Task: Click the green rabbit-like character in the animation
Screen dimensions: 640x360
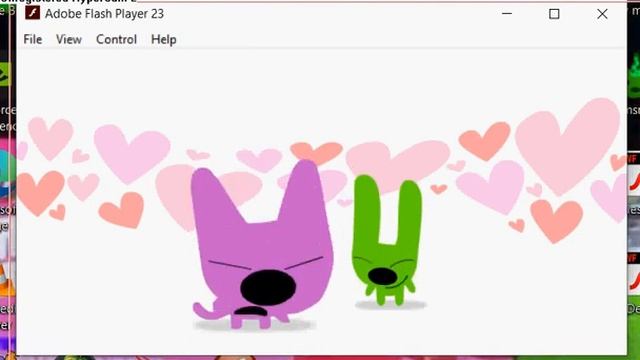Action: 387,241
